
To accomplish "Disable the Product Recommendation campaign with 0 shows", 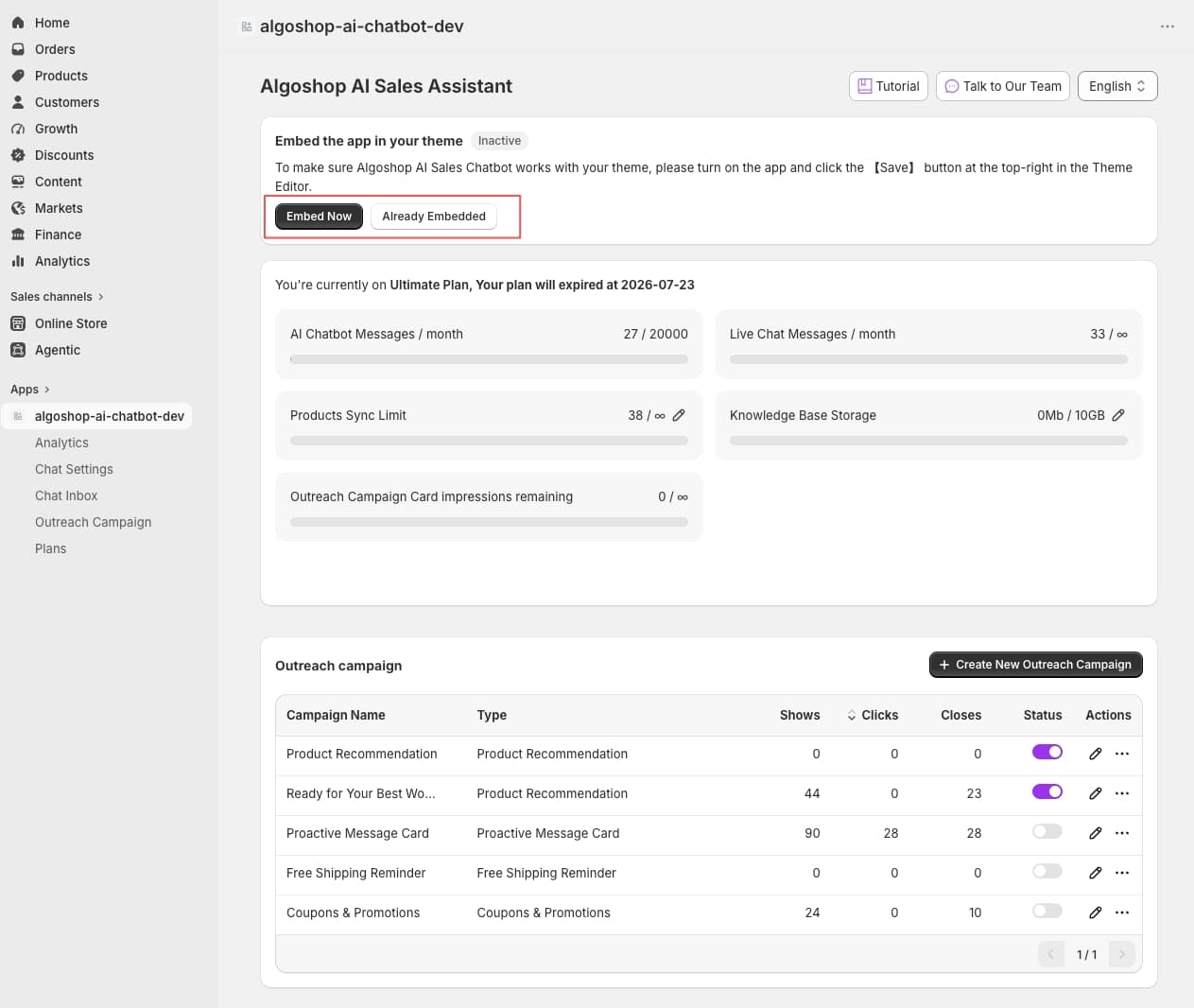I will pyautogui.click(x=1047, y=752).
